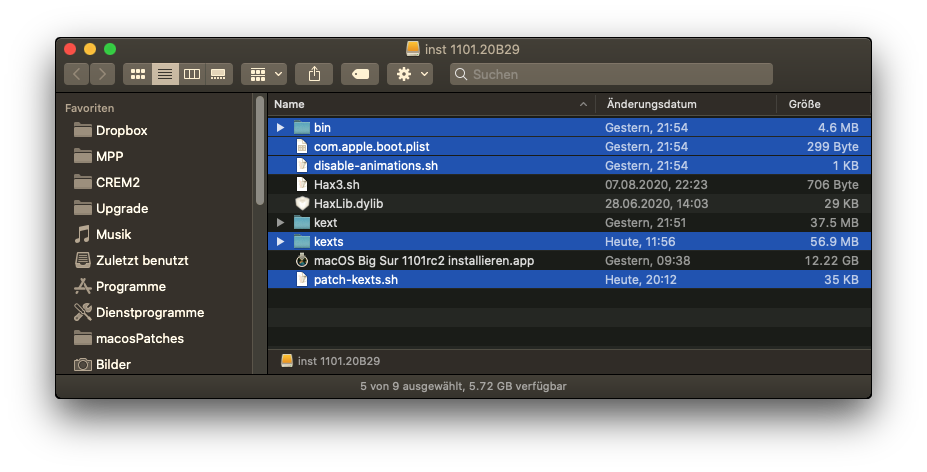Sort by Größe column header
The image size is (927, 472).
[x=805, y=104]
